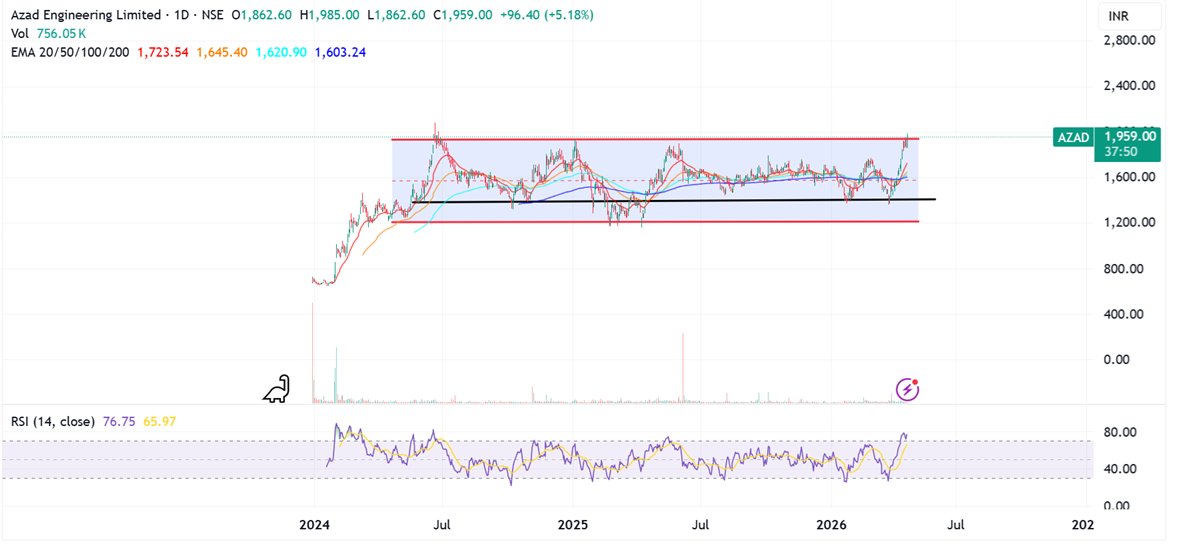The image size is (1180, 551).
Task: Click the purple lightning bolt event icon
Action: point(907,390)
